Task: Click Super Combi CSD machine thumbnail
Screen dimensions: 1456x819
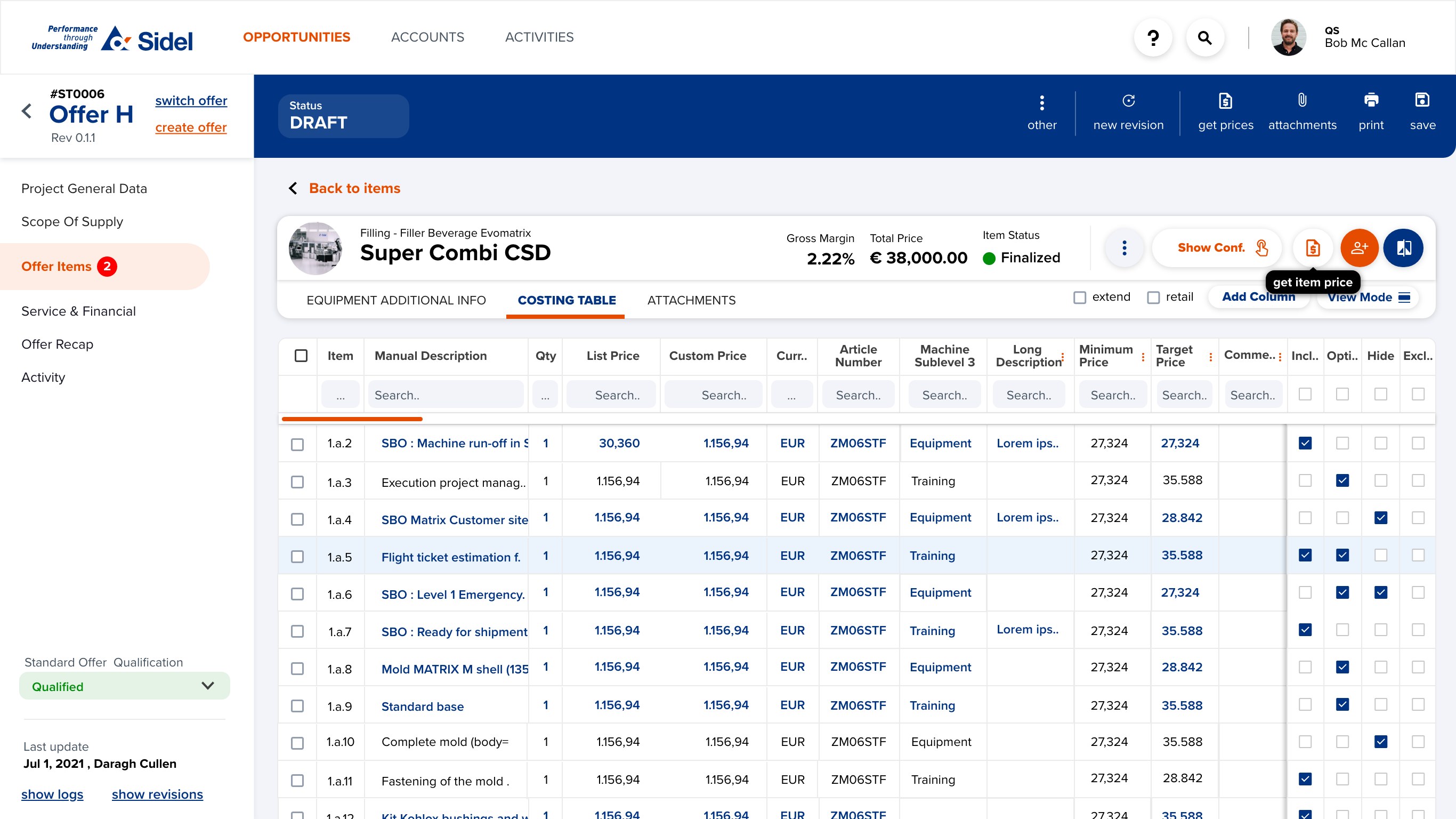Action: pos(316,248)
